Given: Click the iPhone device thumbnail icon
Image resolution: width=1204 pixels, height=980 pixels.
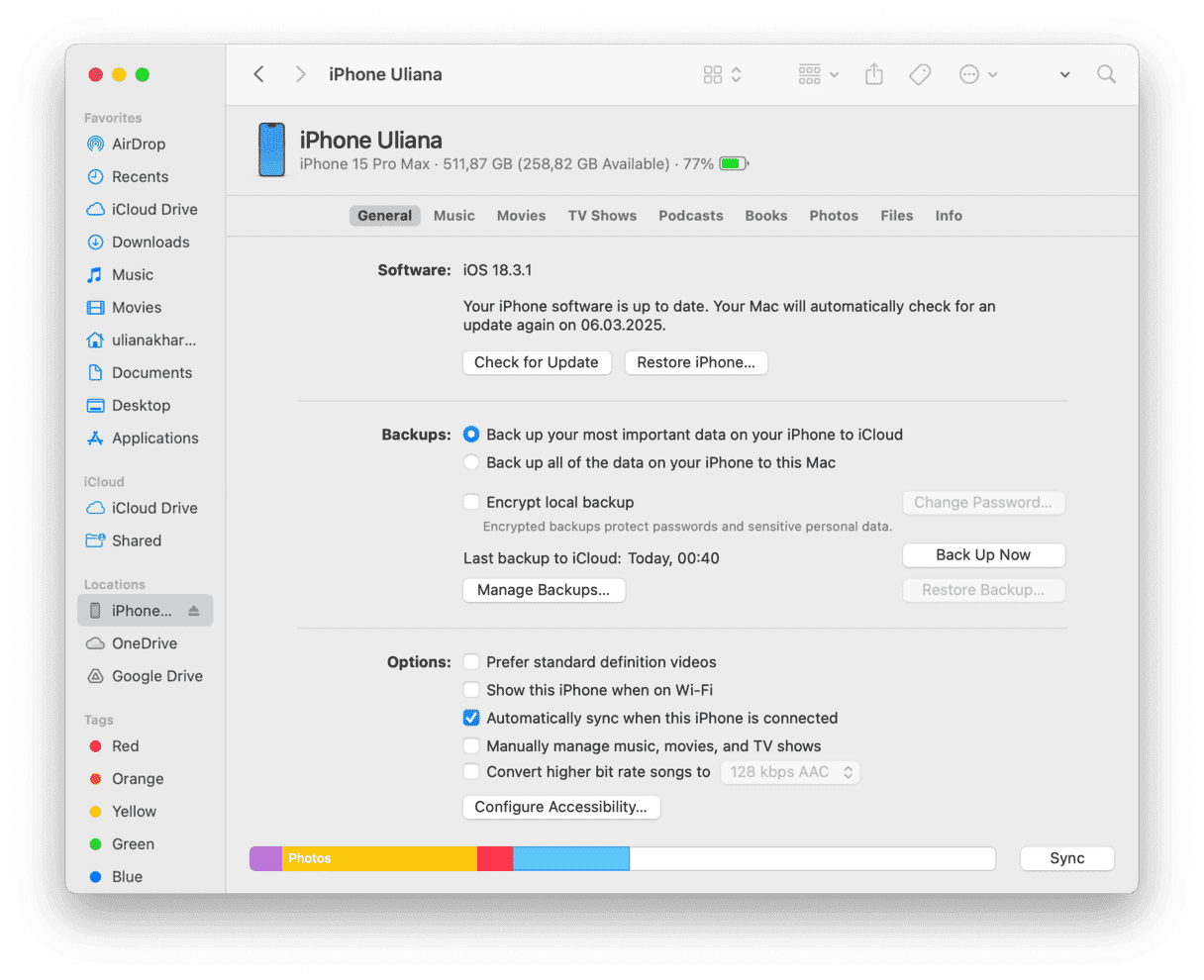Looking at the screenshot, I should [272, 149].
